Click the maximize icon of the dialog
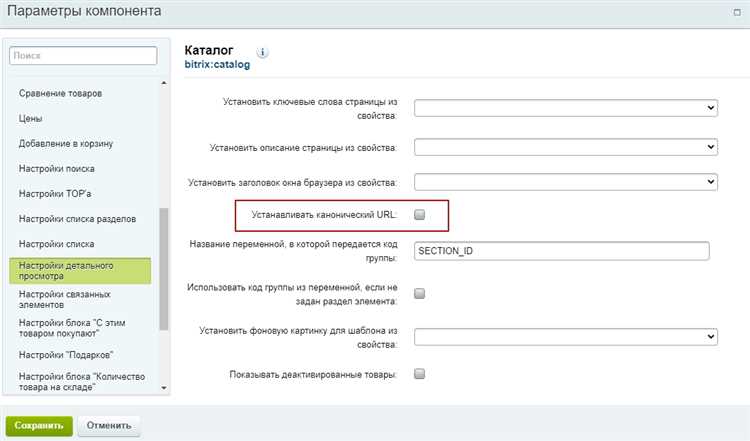Screen dimensions: 750x441 tap(737, 12)
